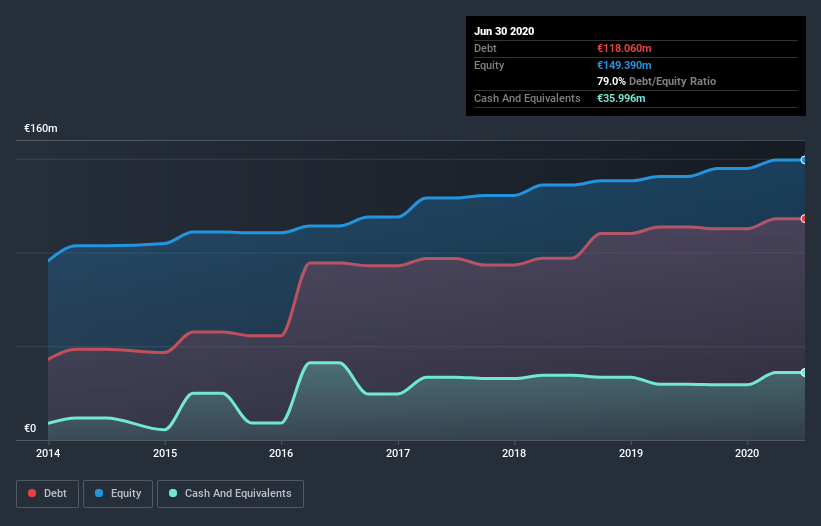This screenshot has width=821, height=526.
Task: Toggle the Debt series legend button
Action: pos(47,494)
